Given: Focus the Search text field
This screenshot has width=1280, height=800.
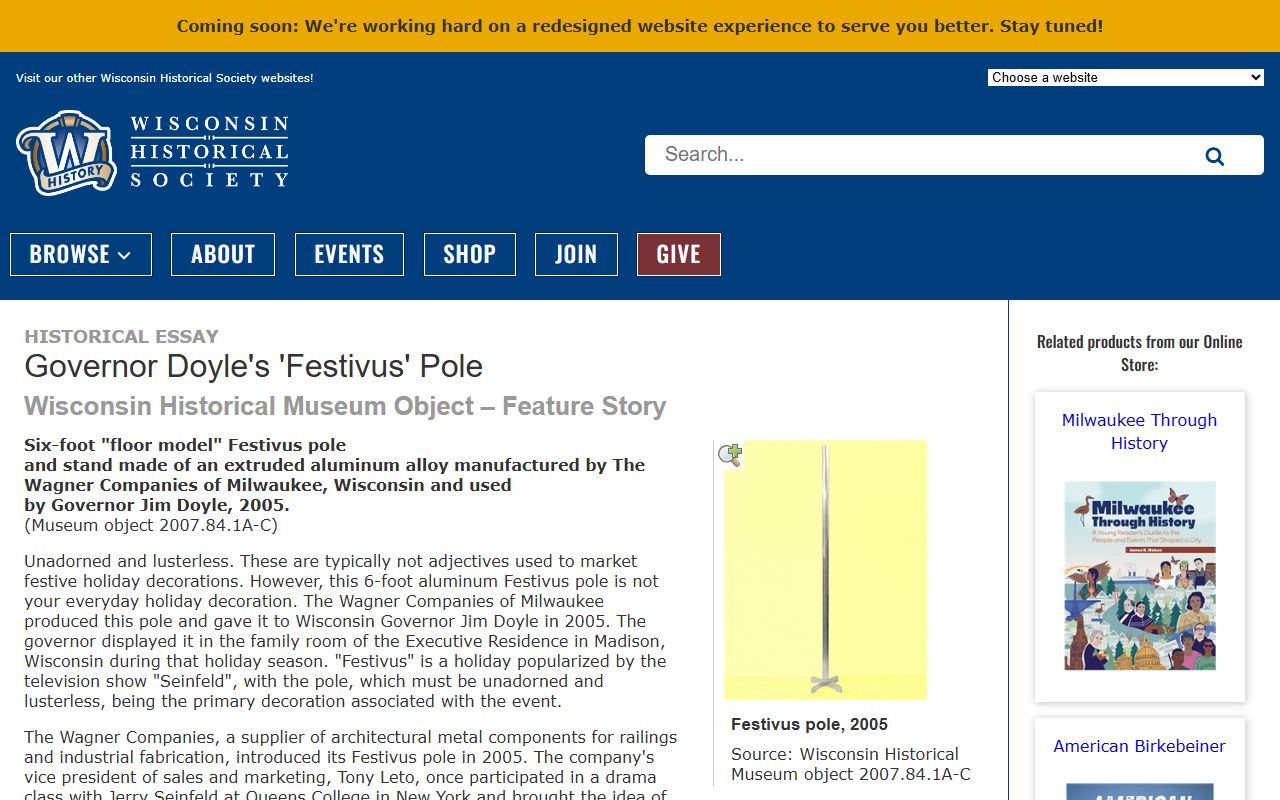Looking at the screenshot, I should [x=920, y=155].
